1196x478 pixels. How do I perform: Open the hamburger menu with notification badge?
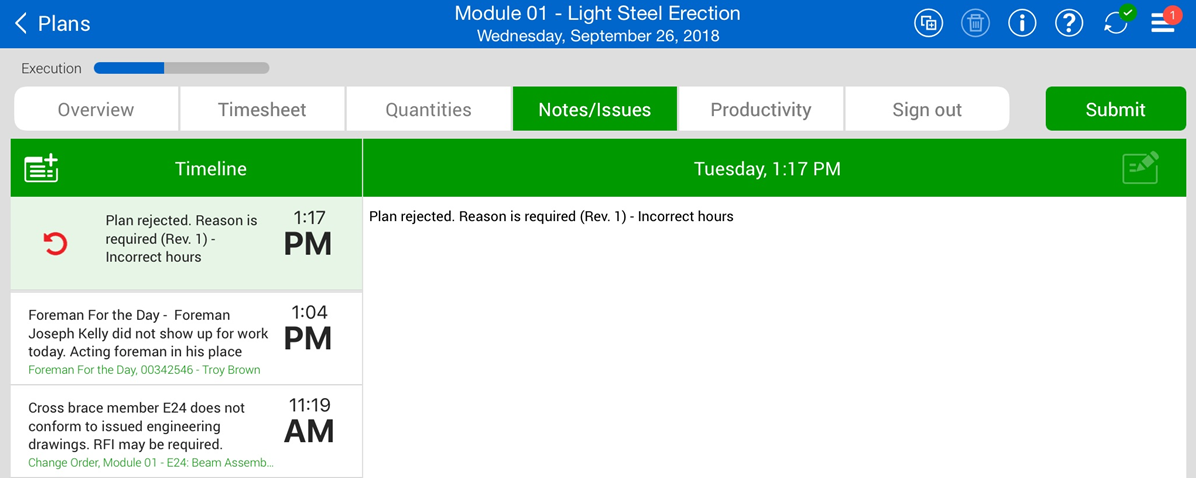pyautogui.click(x=1163, y=23)
